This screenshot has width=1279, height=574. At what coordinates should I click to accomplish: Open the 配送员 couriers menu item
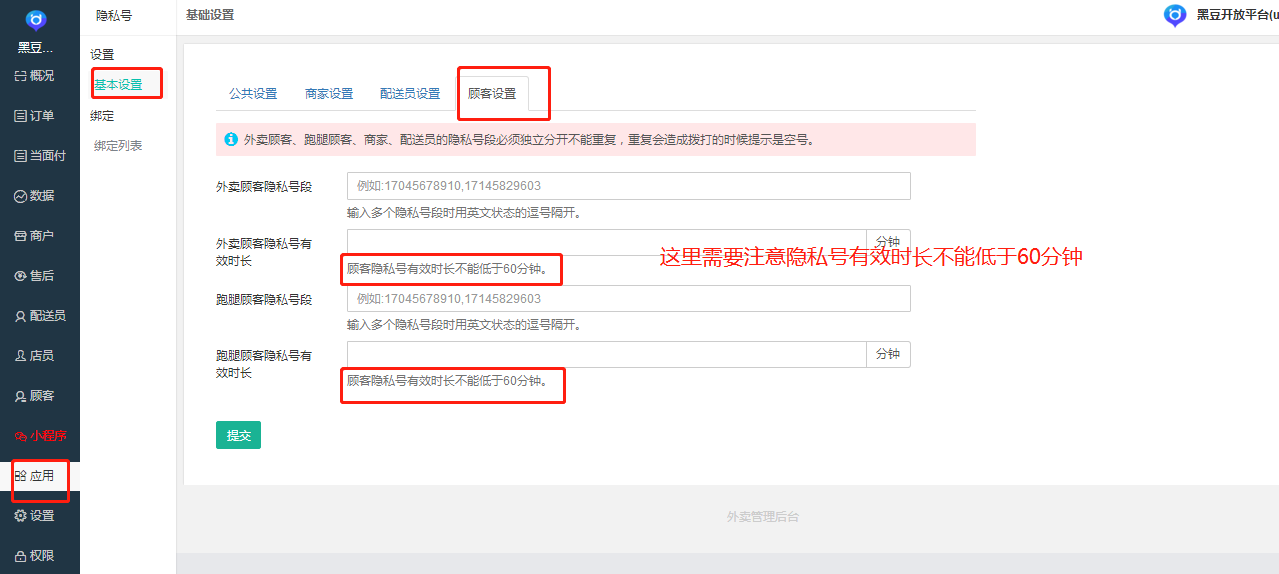[40, 316]
